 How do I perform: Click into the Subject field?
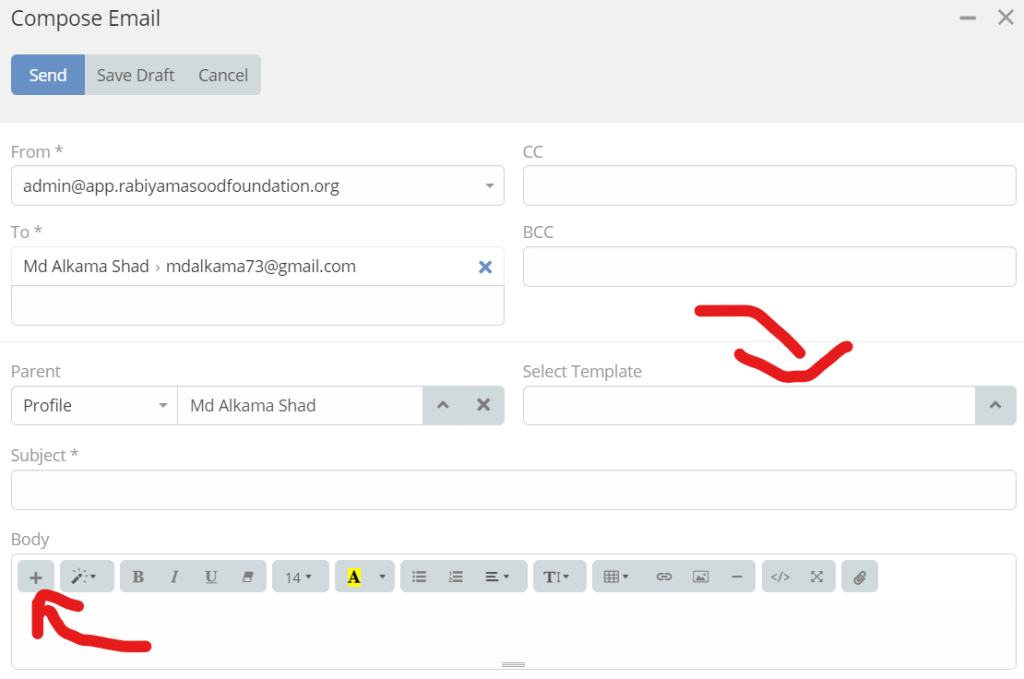(x=513, y=490)
